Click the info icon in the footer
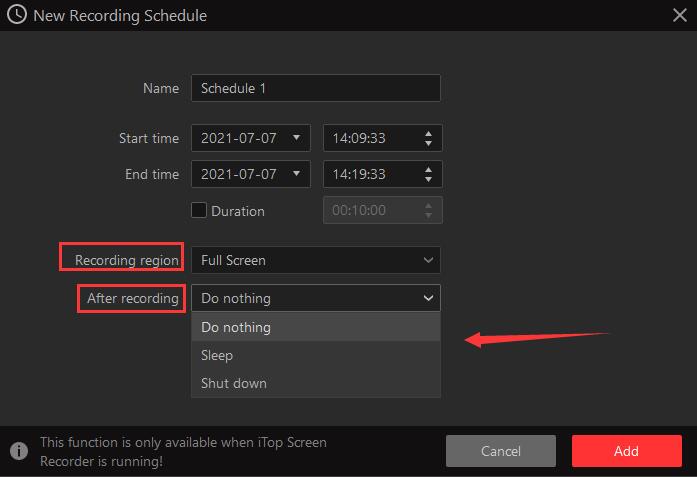The width and height of the screenshot is (697, 477). 17,451
